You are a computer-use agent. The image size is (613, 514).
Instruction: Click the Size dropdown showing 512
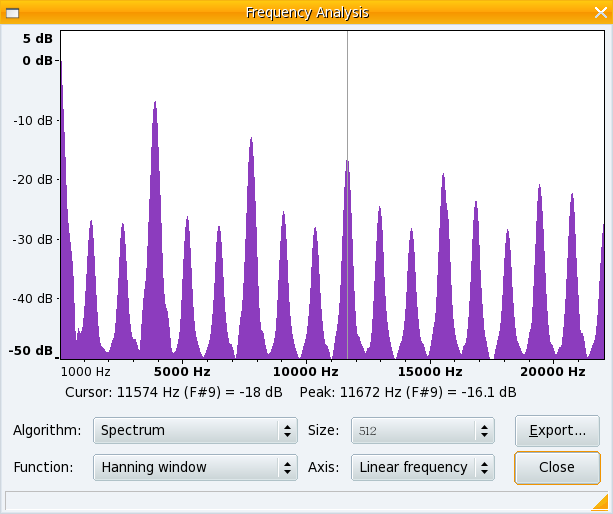[422, 431]
